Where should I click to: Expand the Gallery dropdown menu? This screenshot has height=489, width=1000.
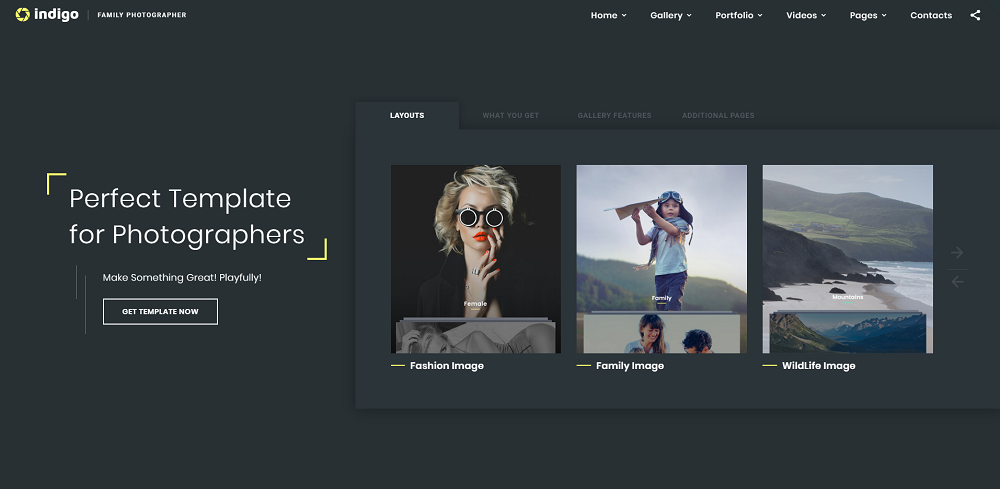670,15
